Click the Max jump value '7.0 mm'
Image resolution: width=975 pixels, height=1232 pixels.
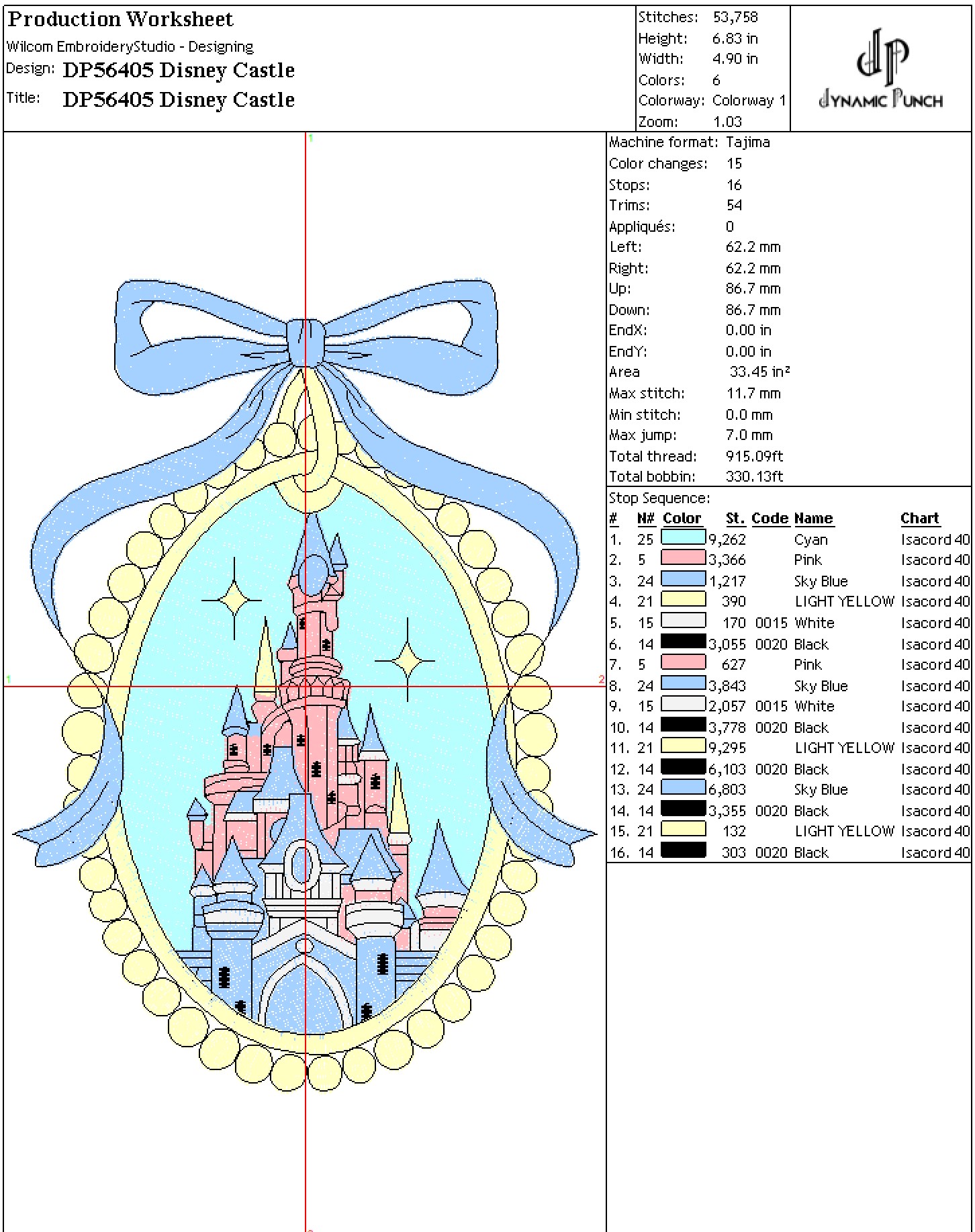tap(749, 435)
